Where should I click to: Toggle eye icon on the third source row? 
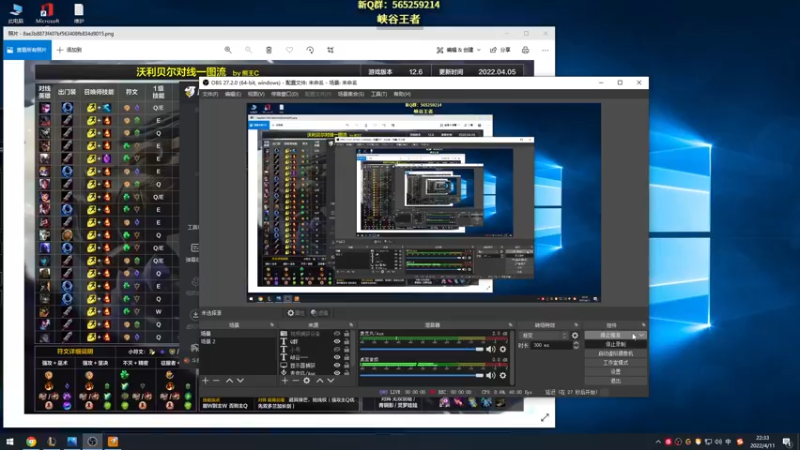(337, 349)
